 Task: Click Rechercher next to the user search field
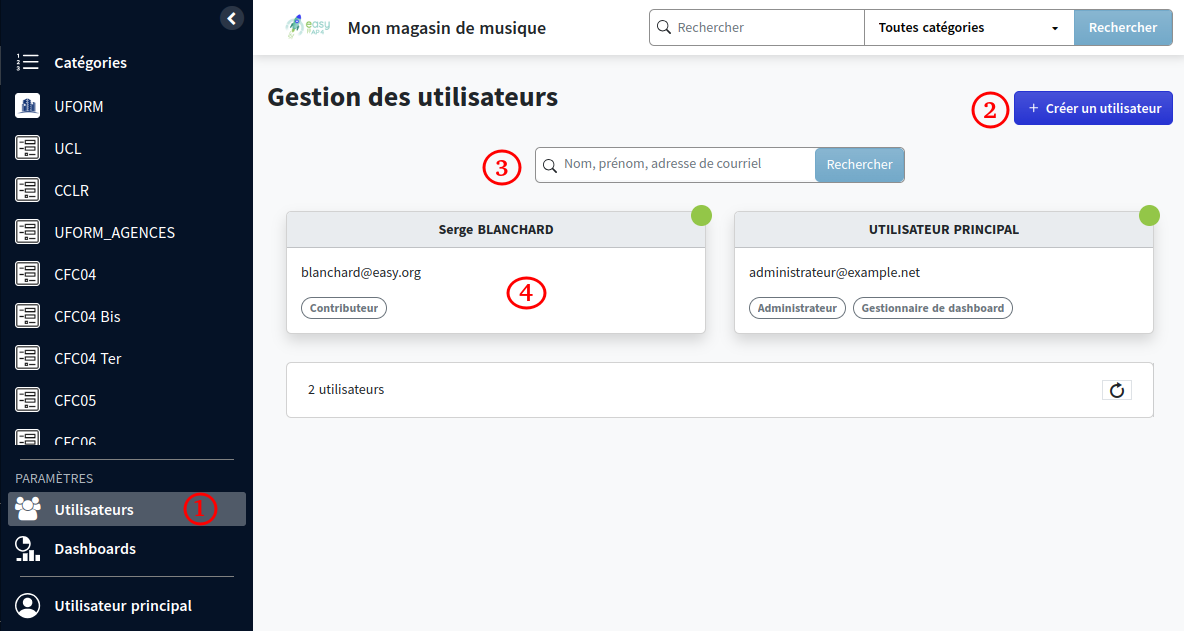point(859,164)
